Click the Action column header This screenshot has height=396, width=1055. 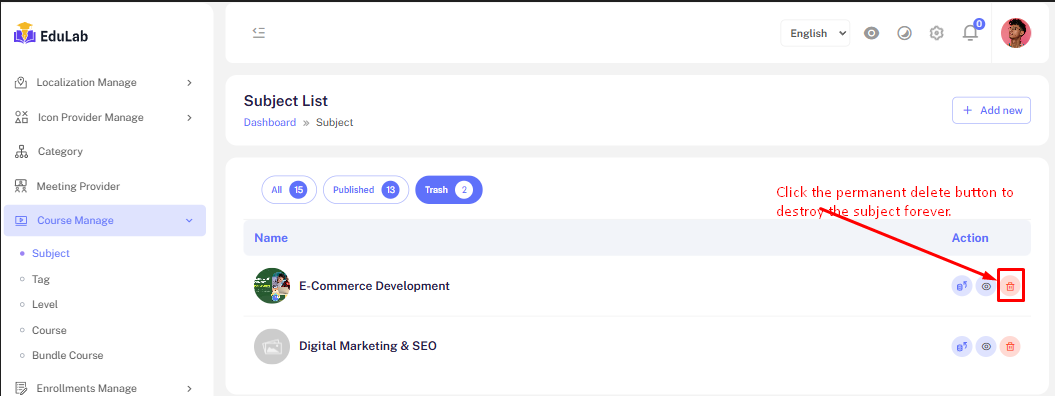(x=970, y=238)
